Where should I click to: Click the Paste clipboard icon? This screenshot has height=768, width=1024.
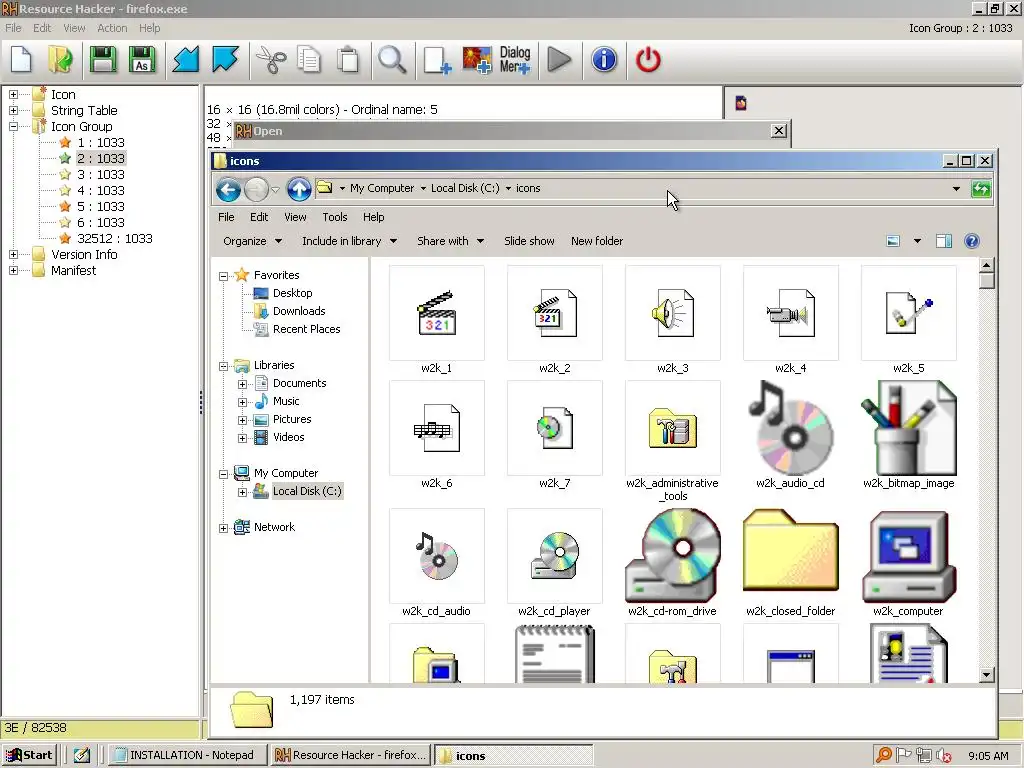pos(348,60)
